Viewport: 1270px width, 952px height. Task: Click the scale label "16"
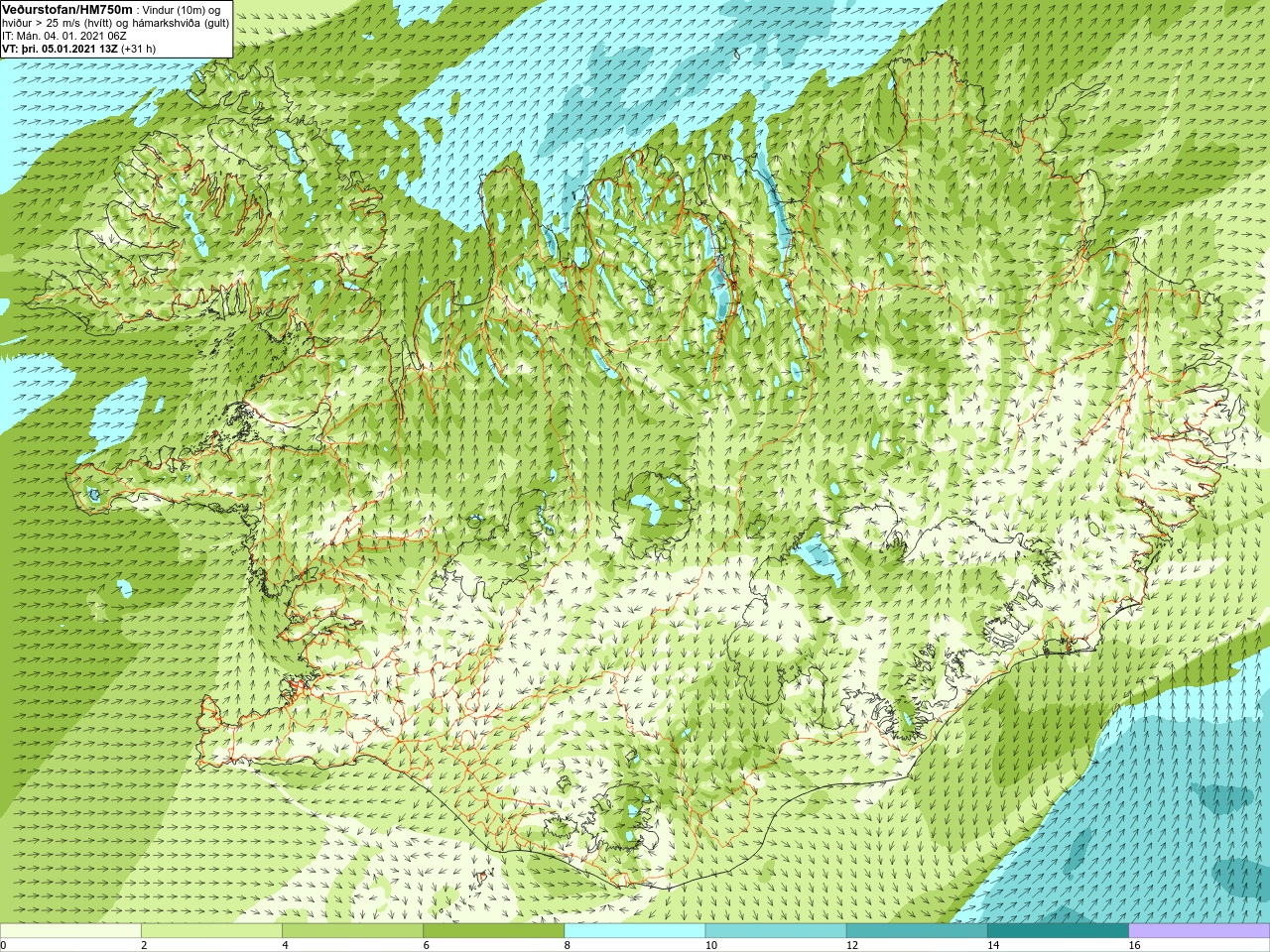(1134, 945)
